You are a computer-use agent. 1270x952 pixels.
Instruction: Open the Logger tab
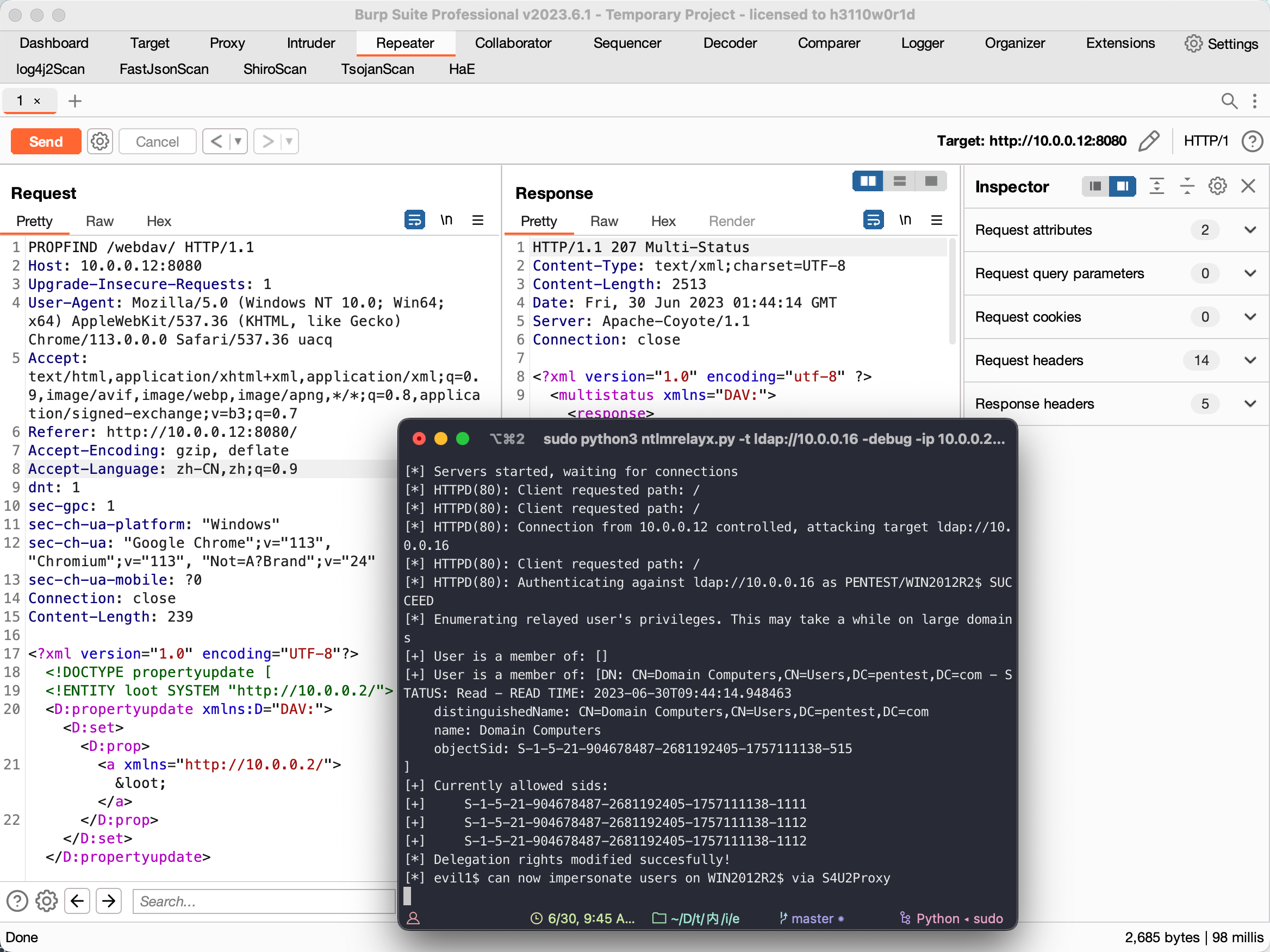pos(922,43)
